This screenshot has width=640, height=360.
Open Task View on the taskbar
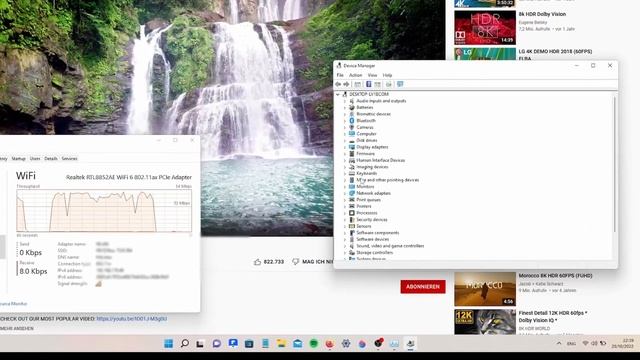(x=200, y=344)
